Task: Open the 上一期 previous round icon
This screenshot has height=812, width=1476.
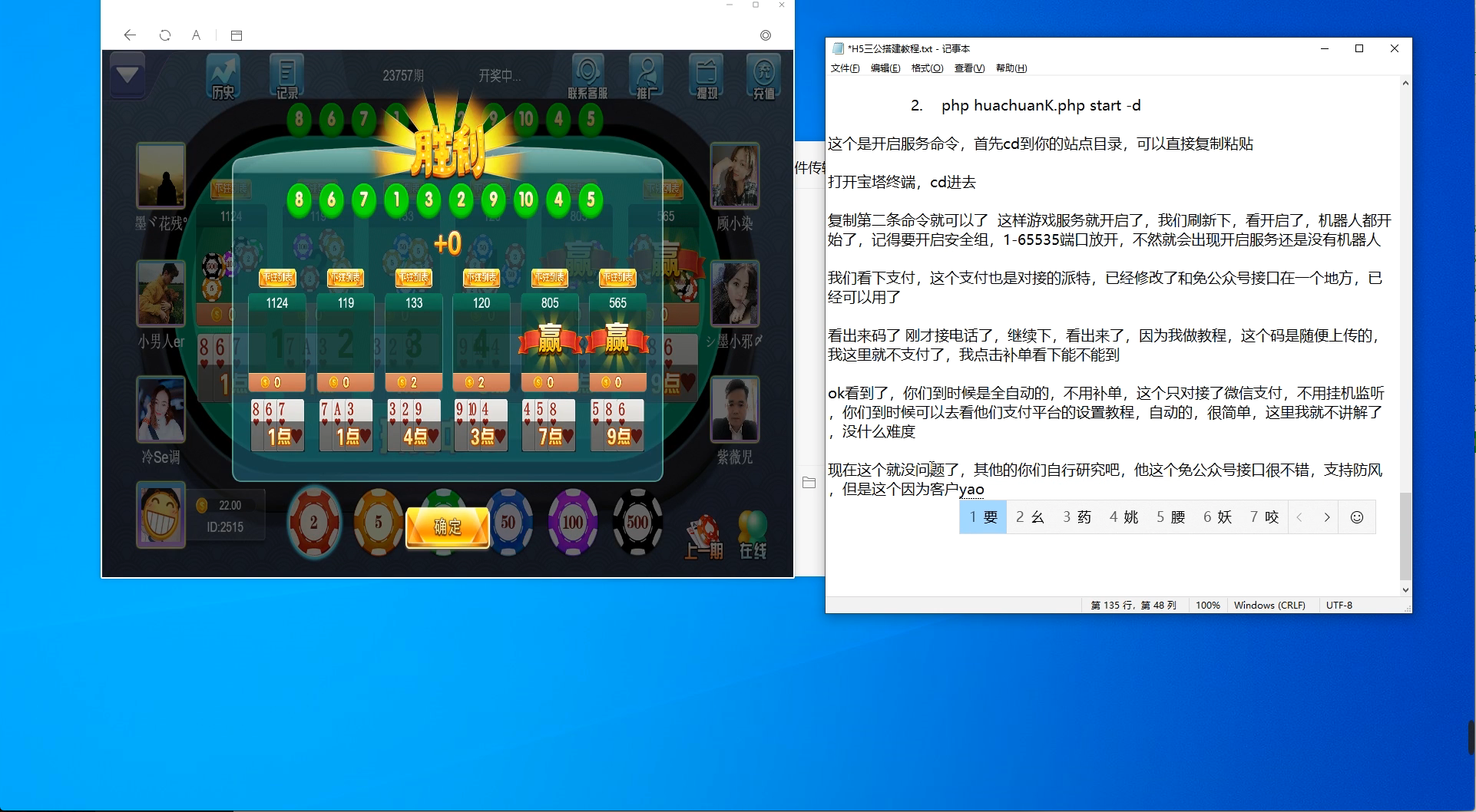Action: (703, 536)
